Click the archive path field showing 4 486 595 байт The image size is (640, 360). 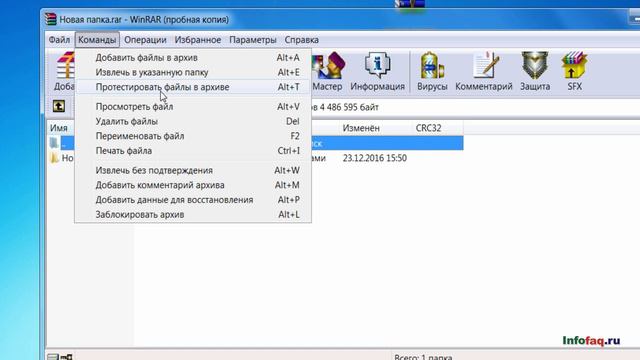[x=476, y=107]
